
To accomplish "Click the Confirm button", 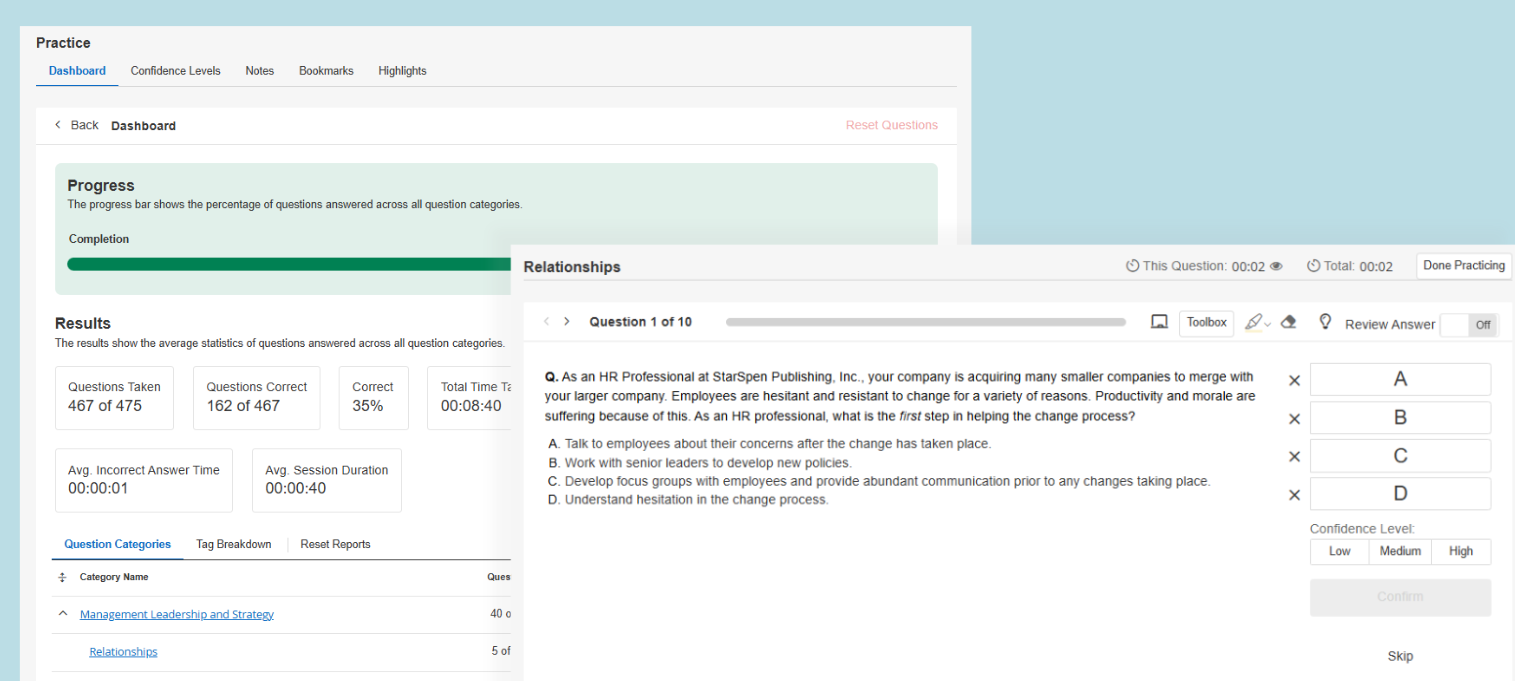I will [x=1400, y=597].
